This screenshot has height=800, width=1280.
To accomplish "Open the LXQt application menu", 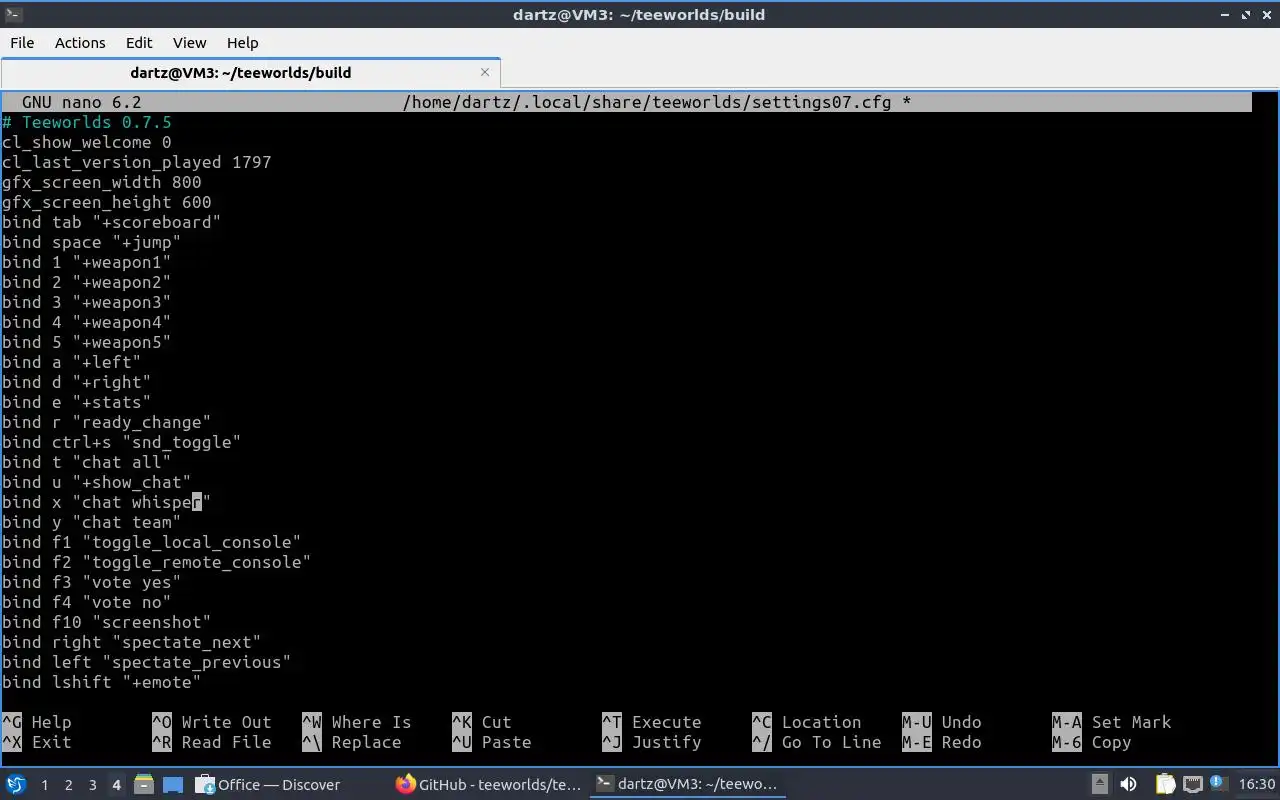I will 16,784.
